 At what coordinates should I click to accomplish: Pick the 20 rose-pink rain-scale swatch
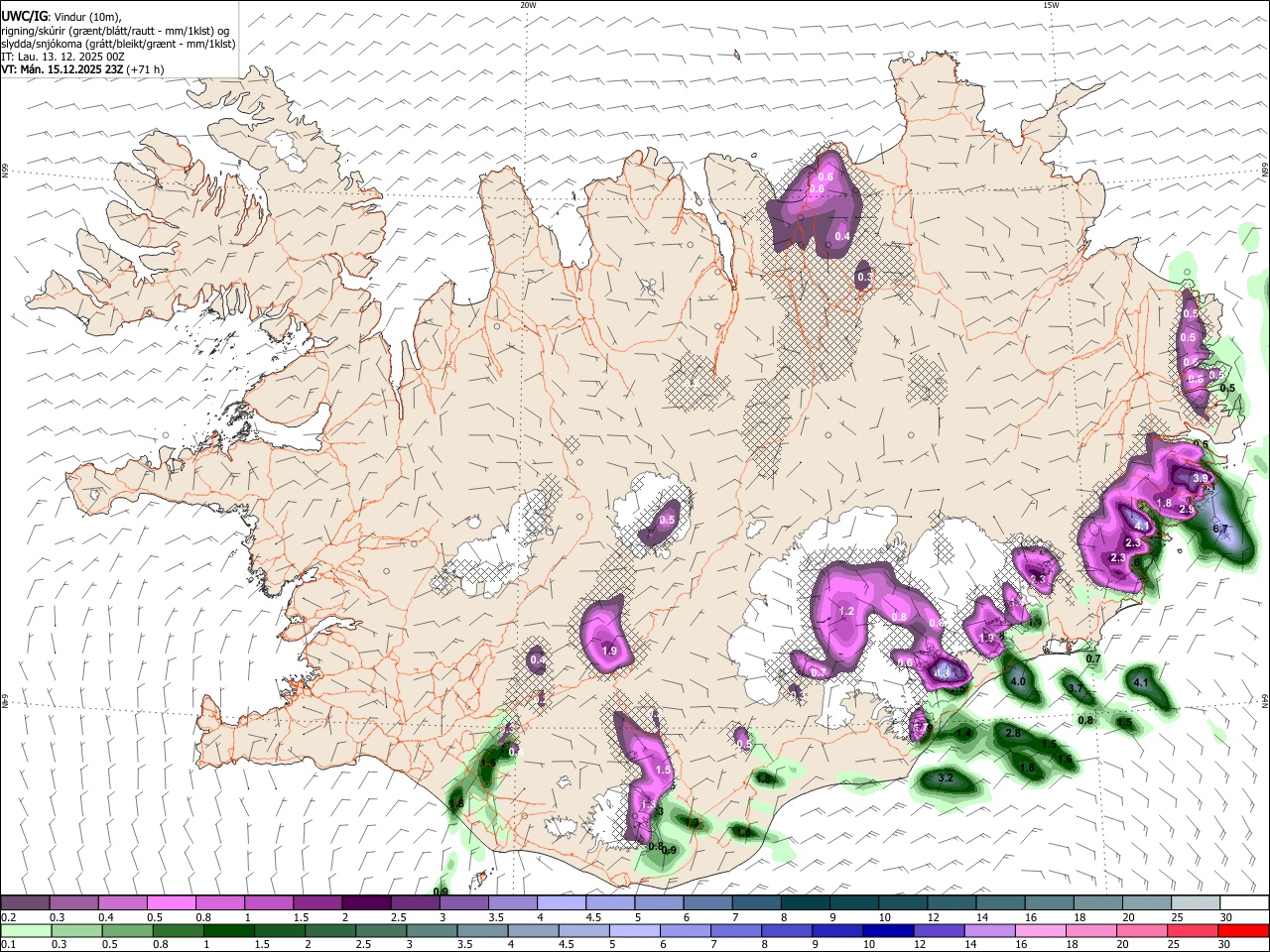pos(1144,930)
